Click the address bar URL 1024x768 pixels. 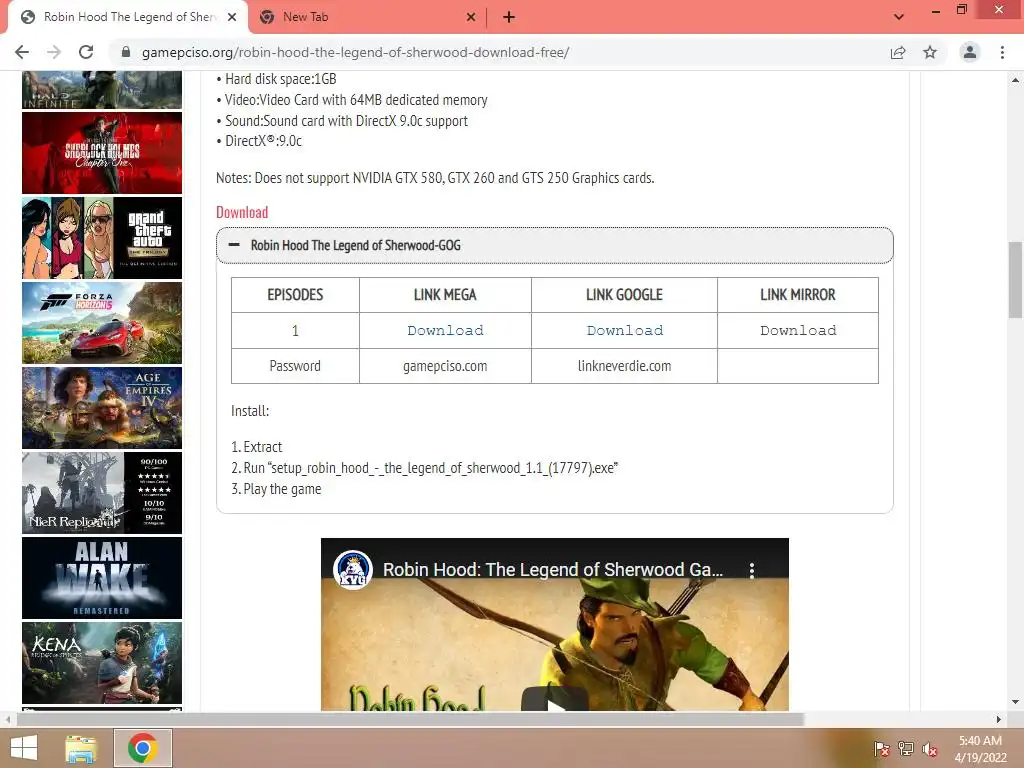click(x=355, y=52)
